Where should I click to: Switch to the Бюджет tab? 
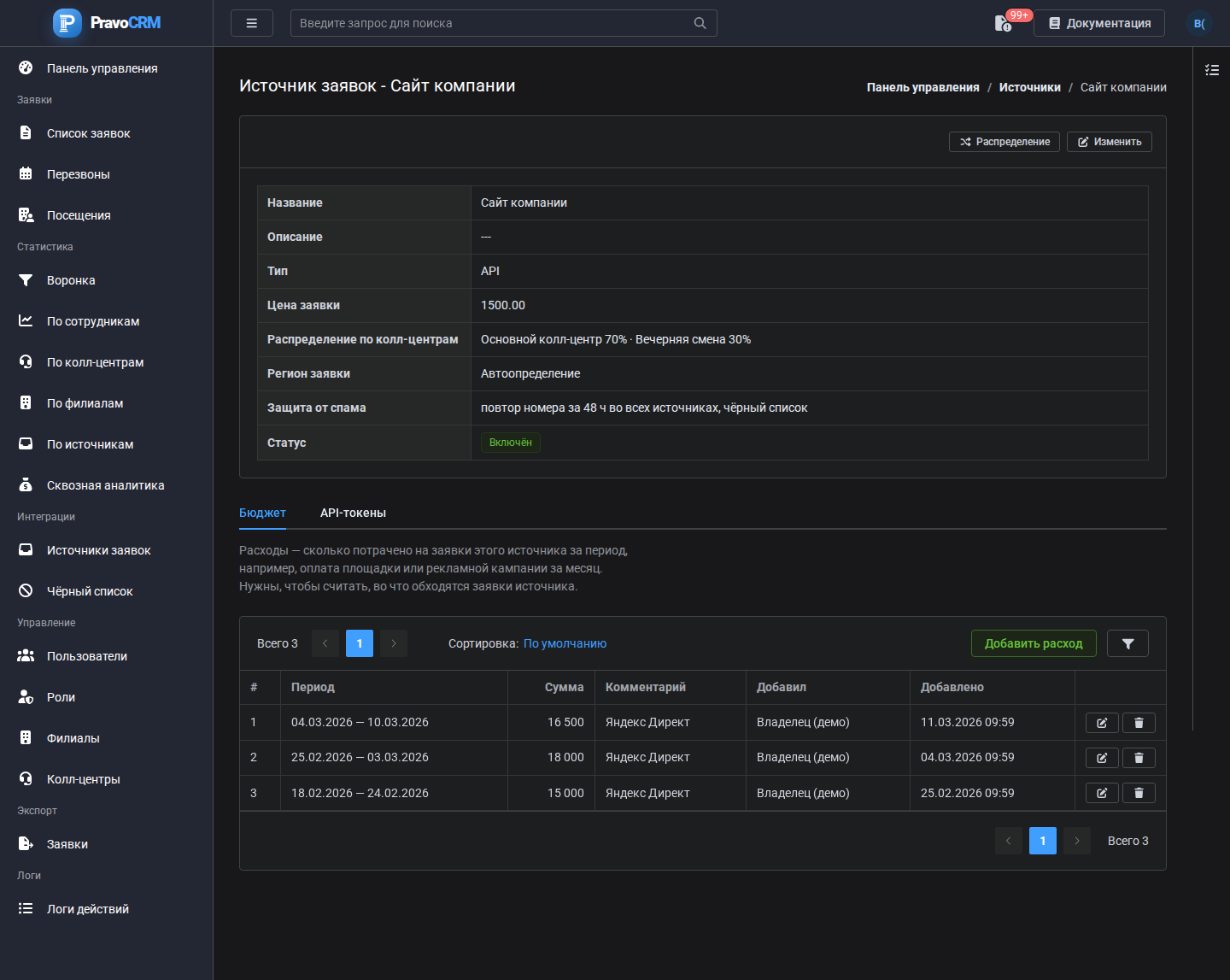coord(262,513)
